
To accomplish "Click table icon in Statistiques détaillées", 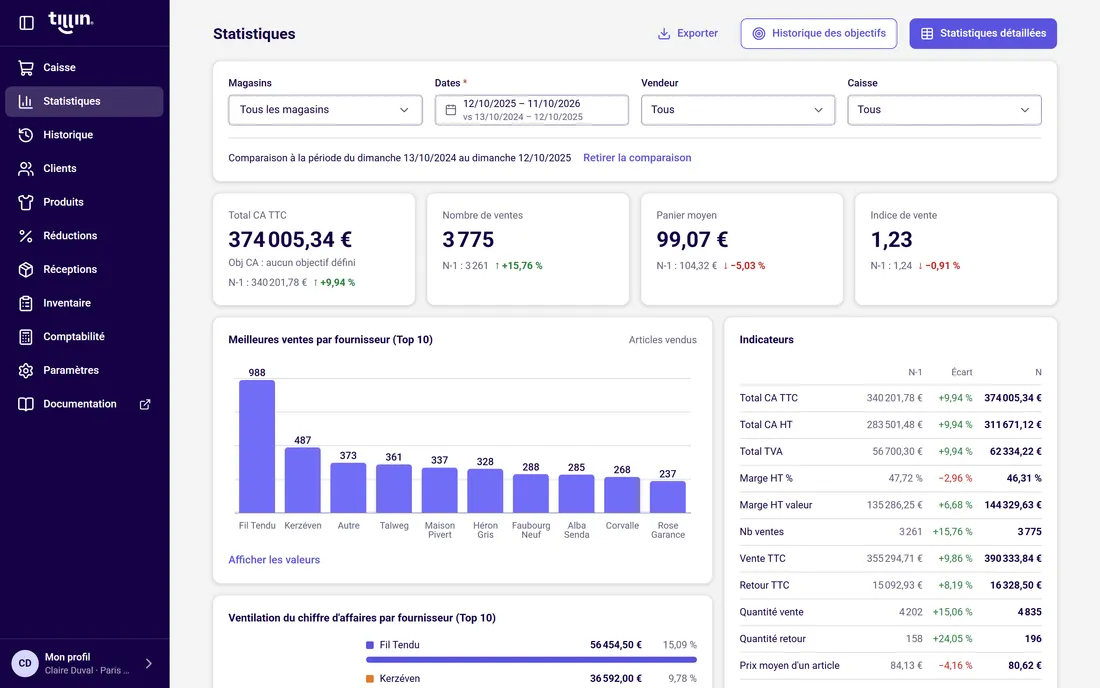I will (x=927, y=34).
